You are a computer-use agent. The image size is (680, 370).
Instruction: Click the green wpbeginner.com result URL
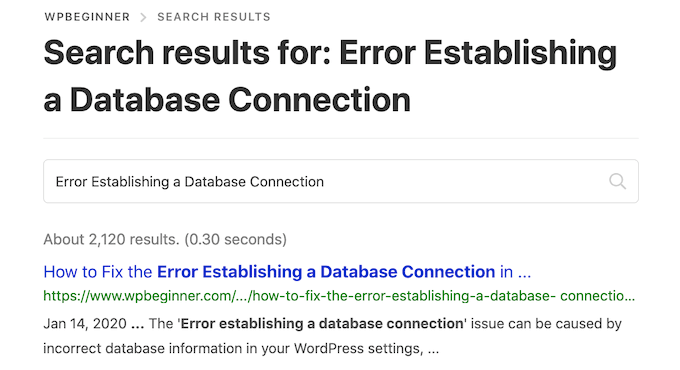pos(339,296)
